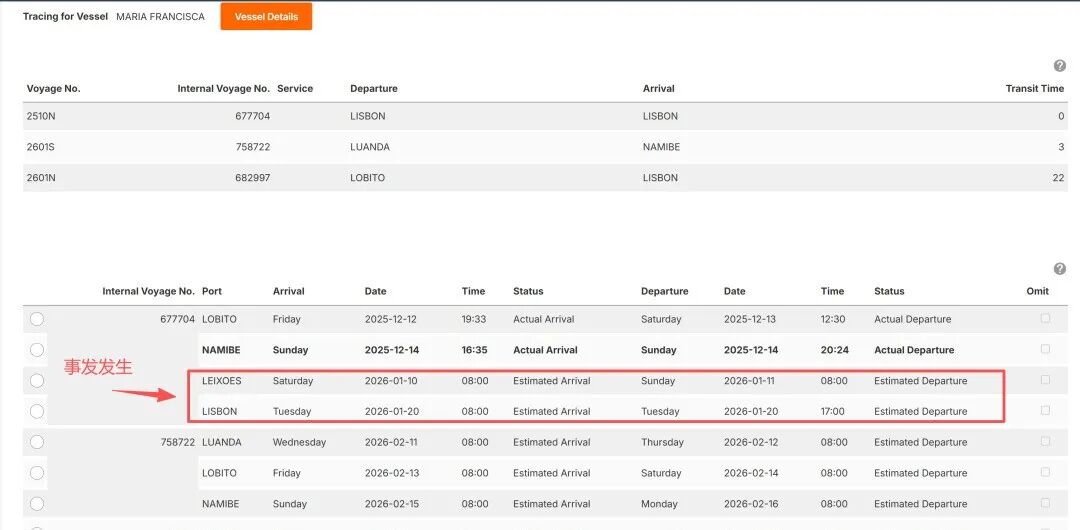The image size is (1080, 530).
Task: Click the LEIXOES port name
Action: (222, 380)
